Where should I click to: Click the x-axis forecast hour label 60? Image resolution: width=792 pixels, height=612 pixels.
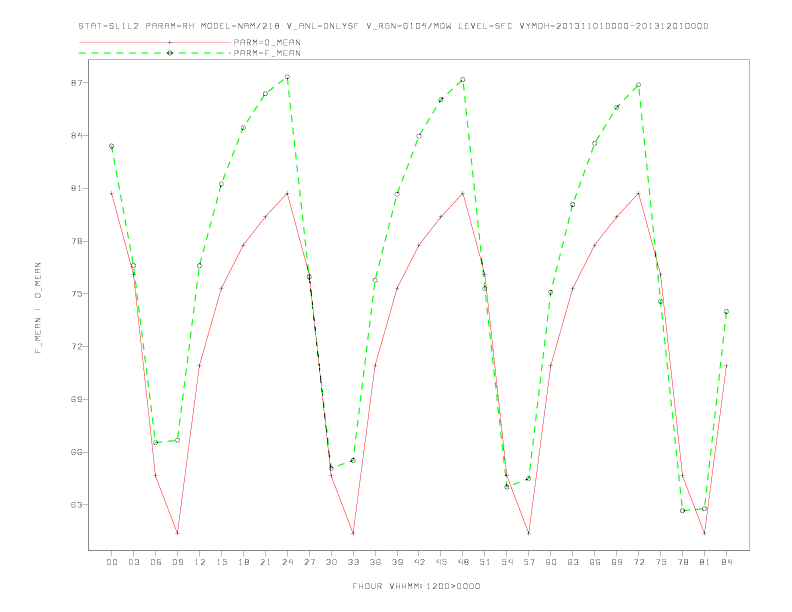[x=551, y=562]
